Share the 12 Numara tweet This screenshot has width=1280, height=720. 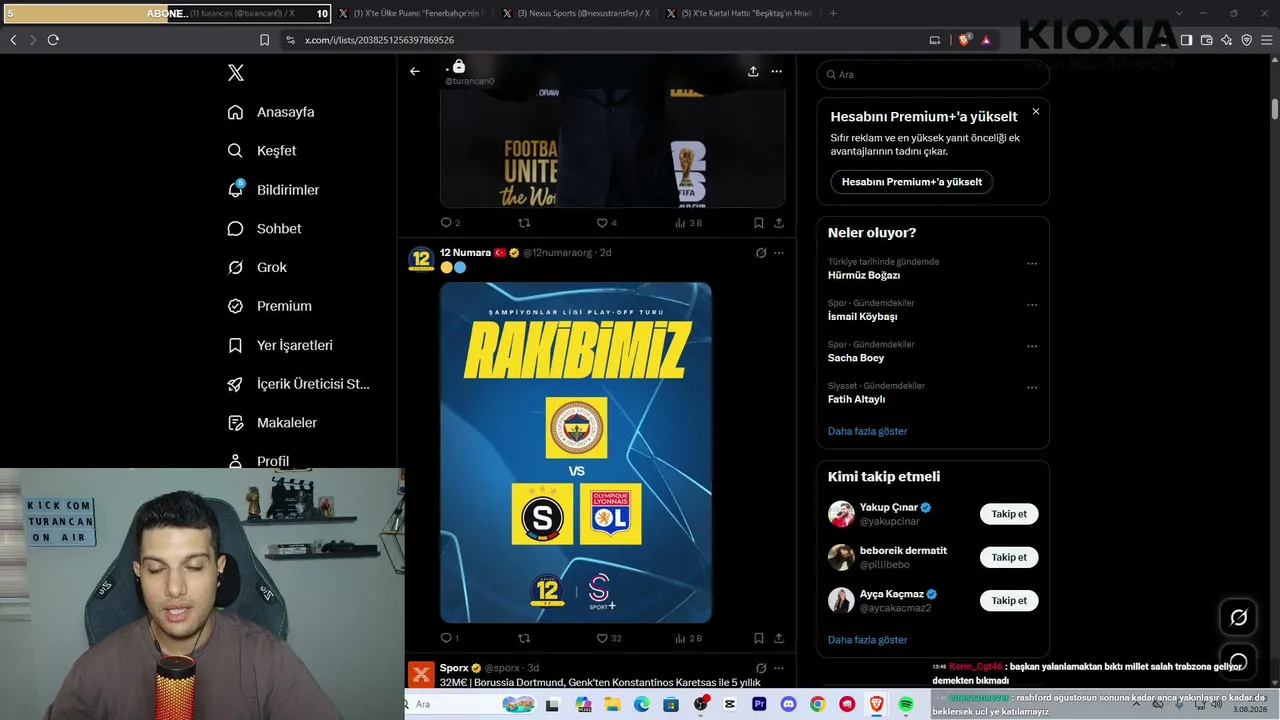click(x=779, y=638)
